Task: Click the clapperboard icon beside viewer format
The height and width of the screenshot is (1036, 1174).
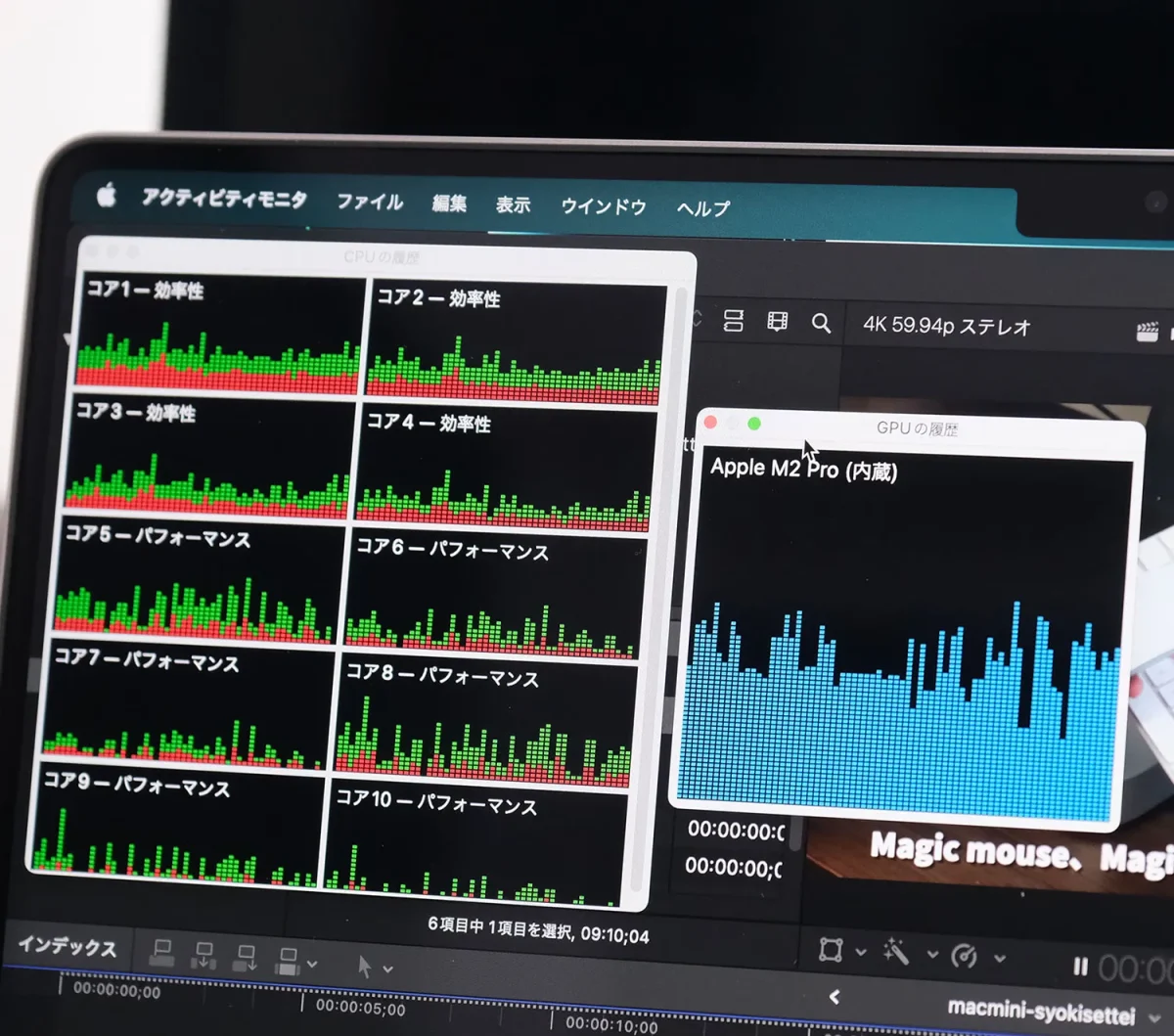Action: (x=1148, y=332)
